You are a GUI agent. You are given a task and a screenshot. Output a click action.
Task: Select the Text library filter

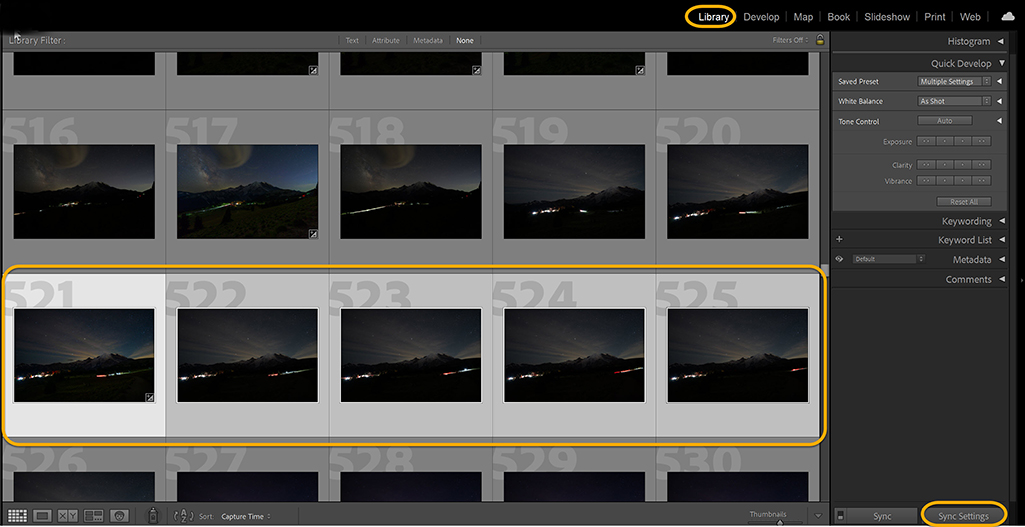352,41
